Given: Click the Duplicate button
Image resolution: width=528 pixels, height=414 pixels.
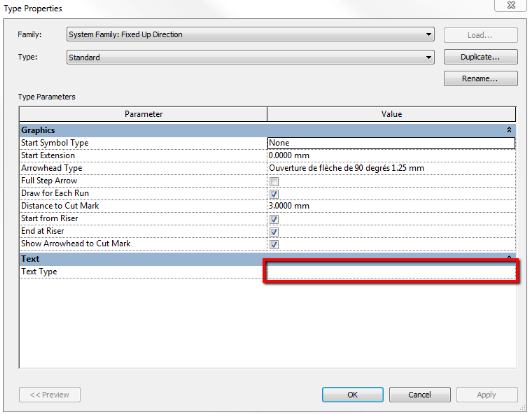Looking at the screenshot, I should pos(481,57).
